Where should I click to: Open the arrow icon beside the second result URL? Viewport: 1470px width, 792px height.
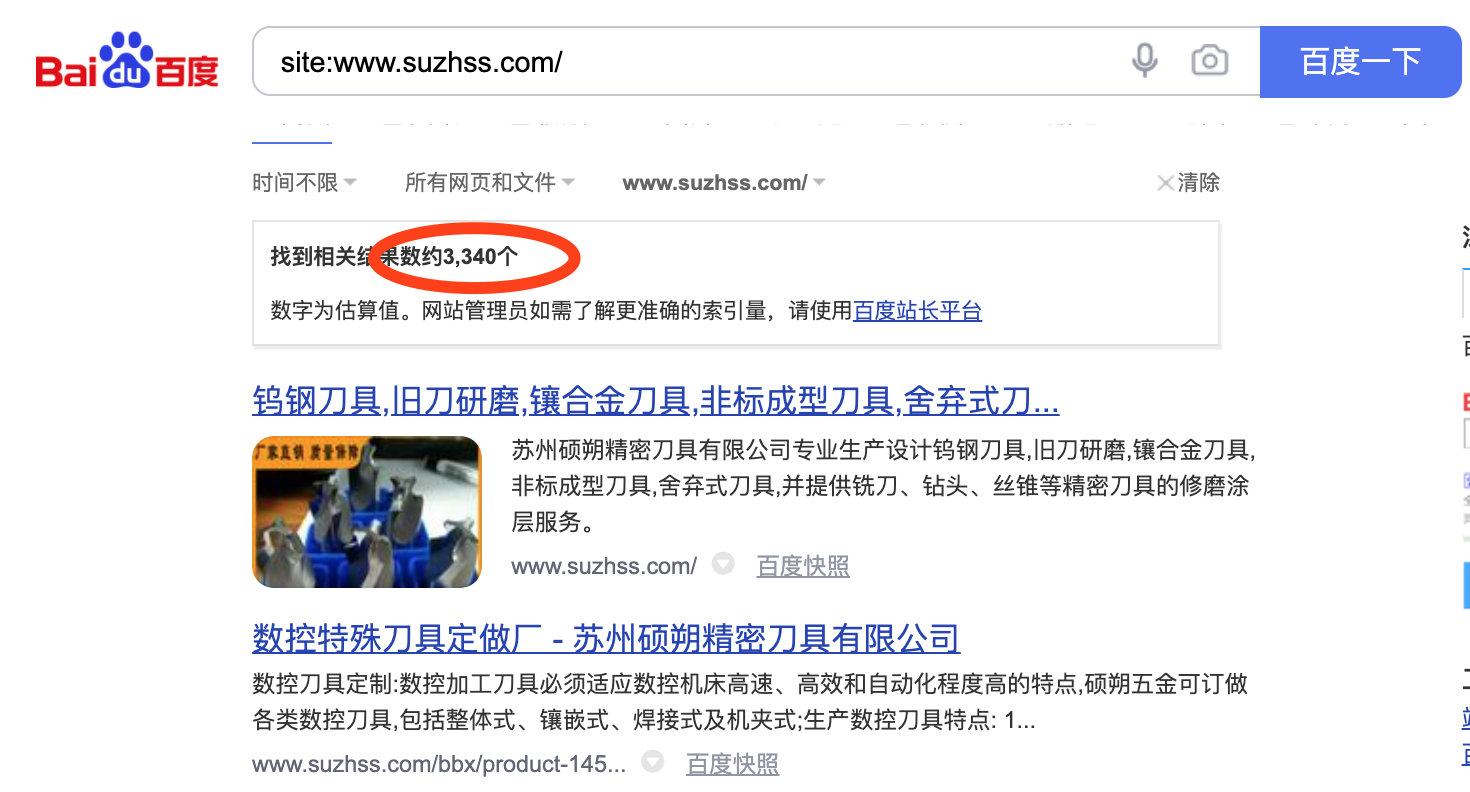coord(652,762)
